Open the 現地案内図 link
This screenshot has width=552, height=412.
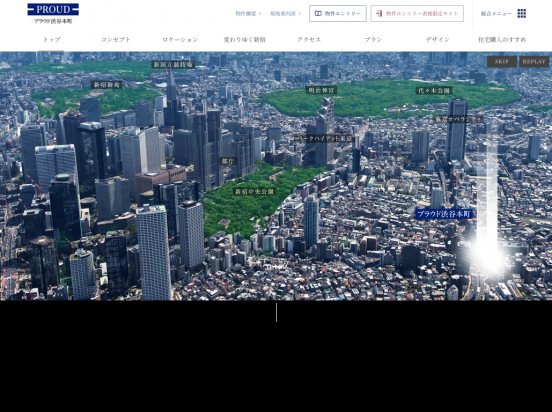[286, 14]
